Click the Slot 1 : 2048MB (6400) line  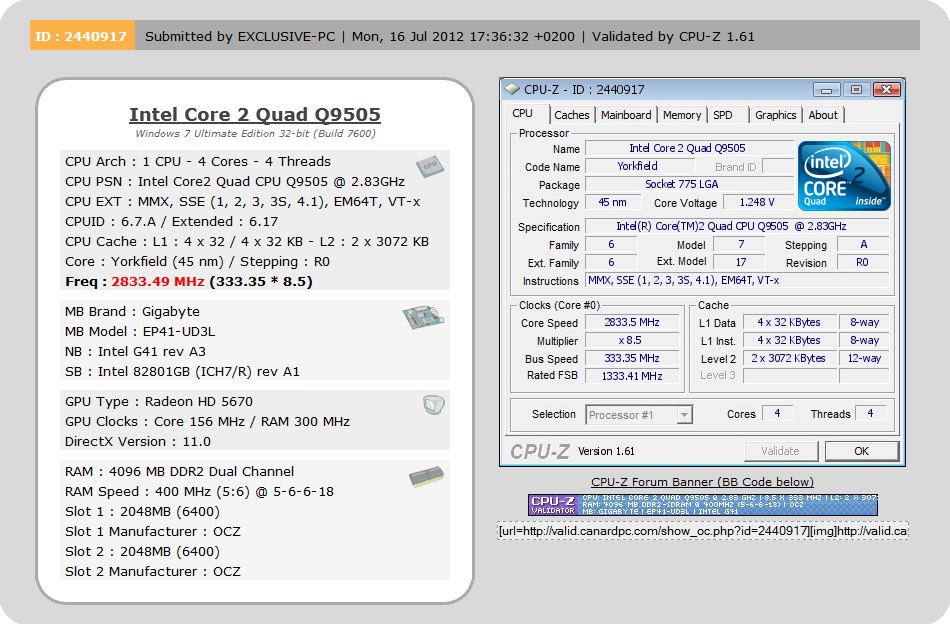142,511
